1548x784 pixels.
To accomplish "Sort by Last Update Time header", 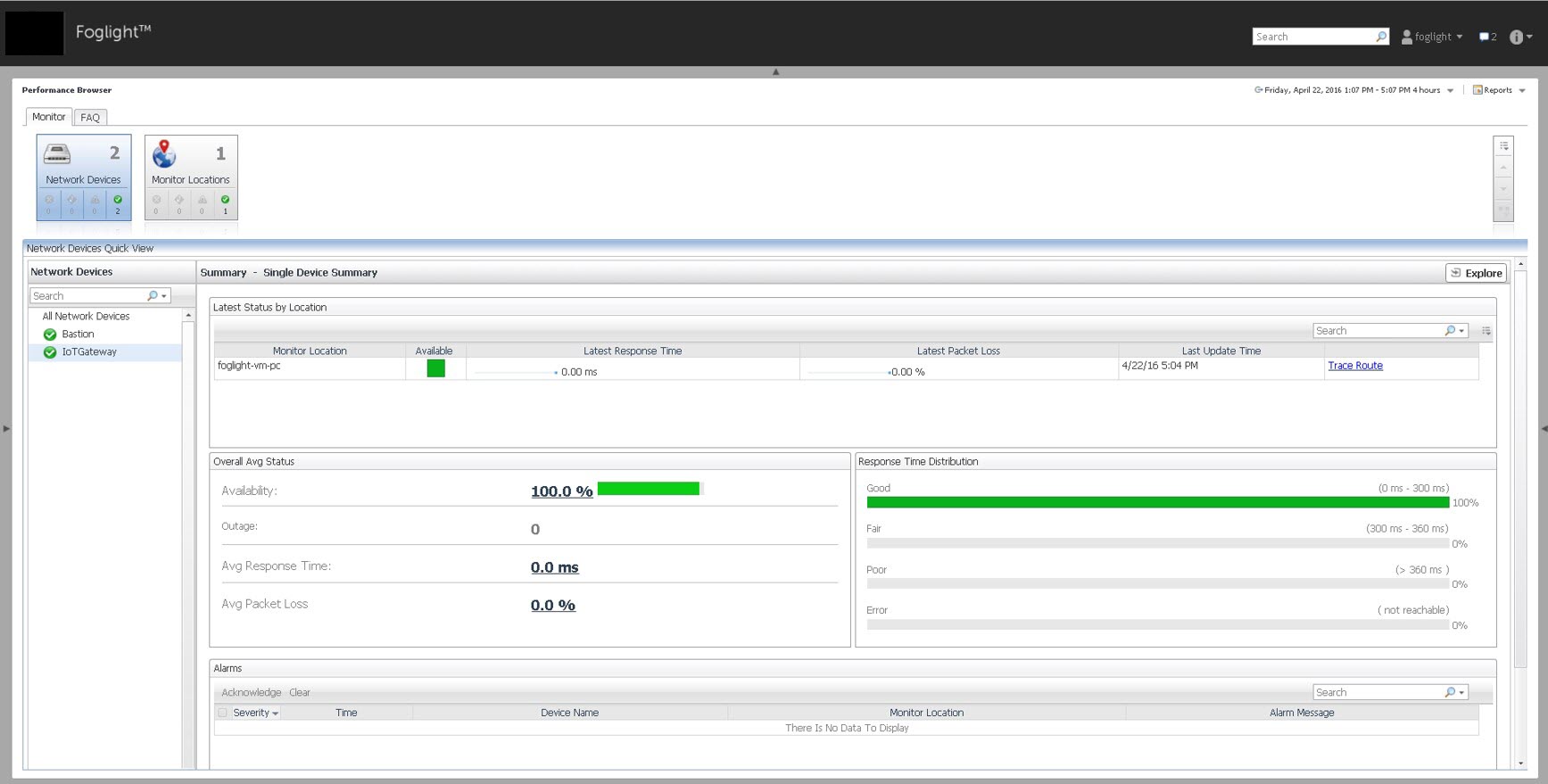I will tap(1221, 351).
